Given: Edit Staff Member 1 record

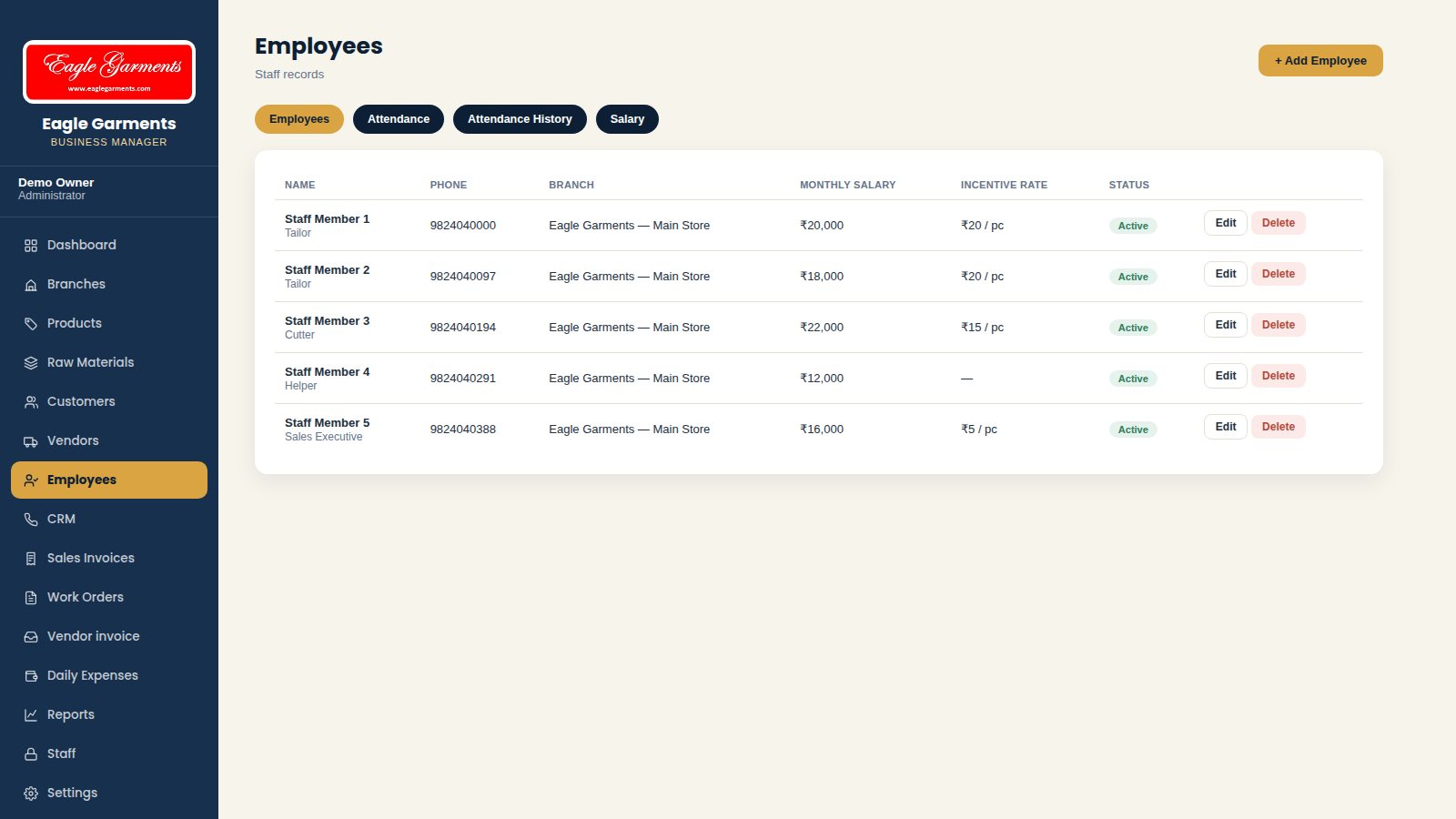Looking at the screenshot, I should [1226, 223].
